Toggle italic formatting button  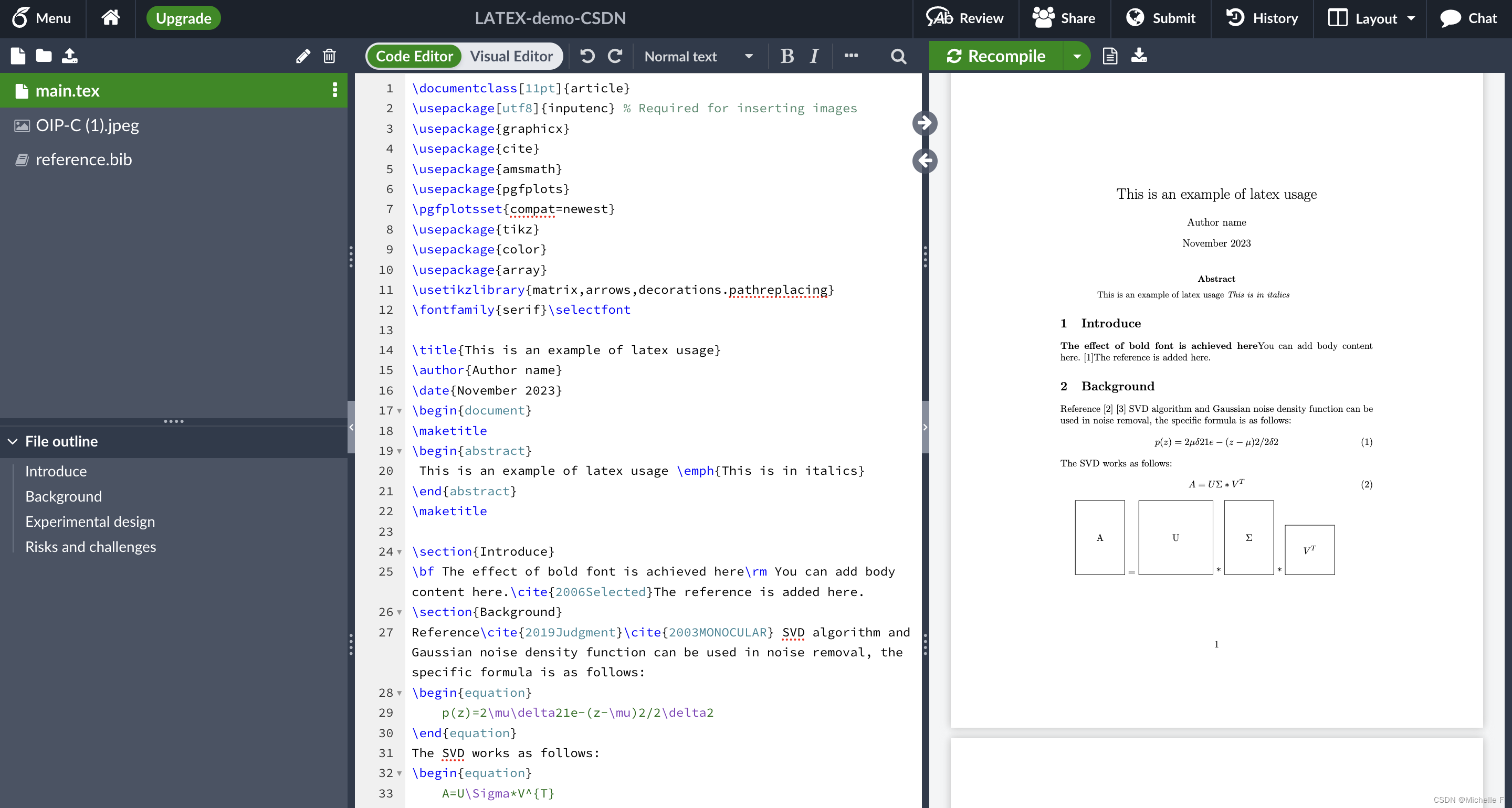[x=814, y=56]
